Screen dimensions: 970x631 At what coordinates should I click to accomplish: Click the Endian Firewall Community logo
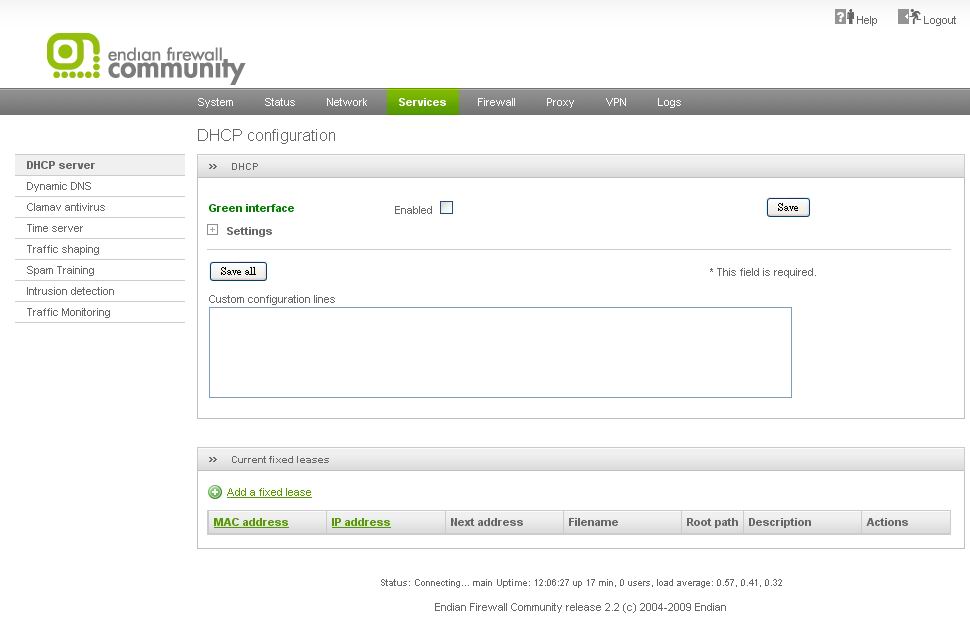click(x=146, y=59)
